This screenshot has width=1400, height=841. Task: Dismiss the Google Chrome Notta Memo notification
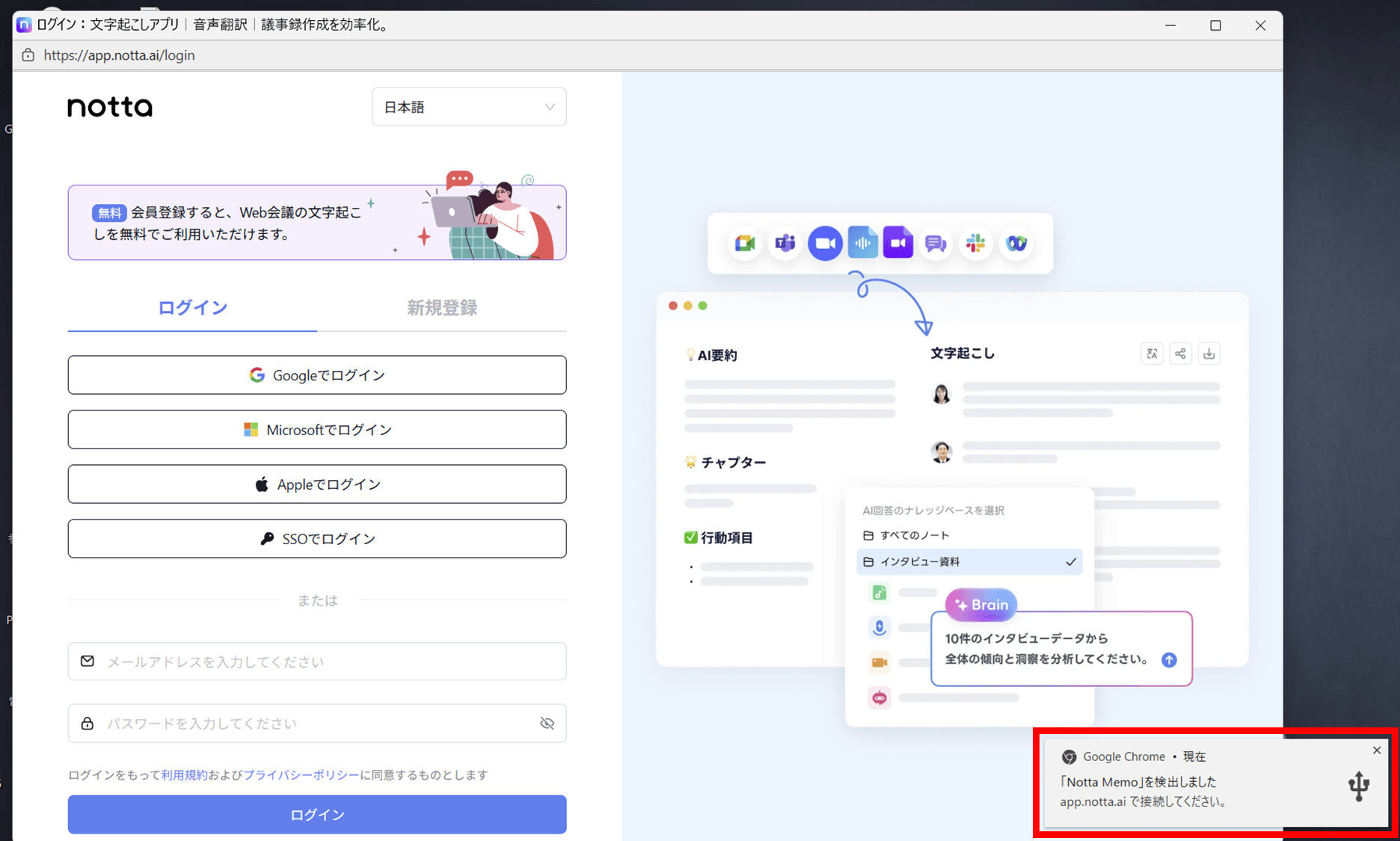pos(1376,750)
